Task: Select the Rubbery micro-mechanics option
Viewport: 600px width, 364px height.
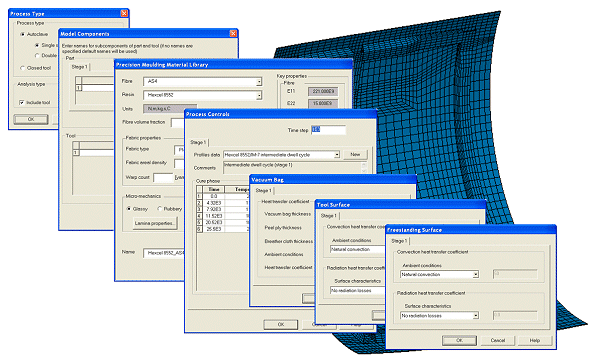Action: coord(160,209)
